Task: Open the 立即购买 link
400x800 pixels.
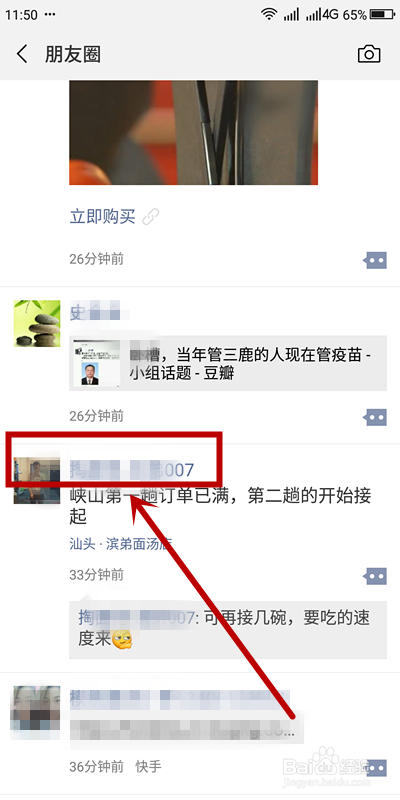Action: pos(103,217)
